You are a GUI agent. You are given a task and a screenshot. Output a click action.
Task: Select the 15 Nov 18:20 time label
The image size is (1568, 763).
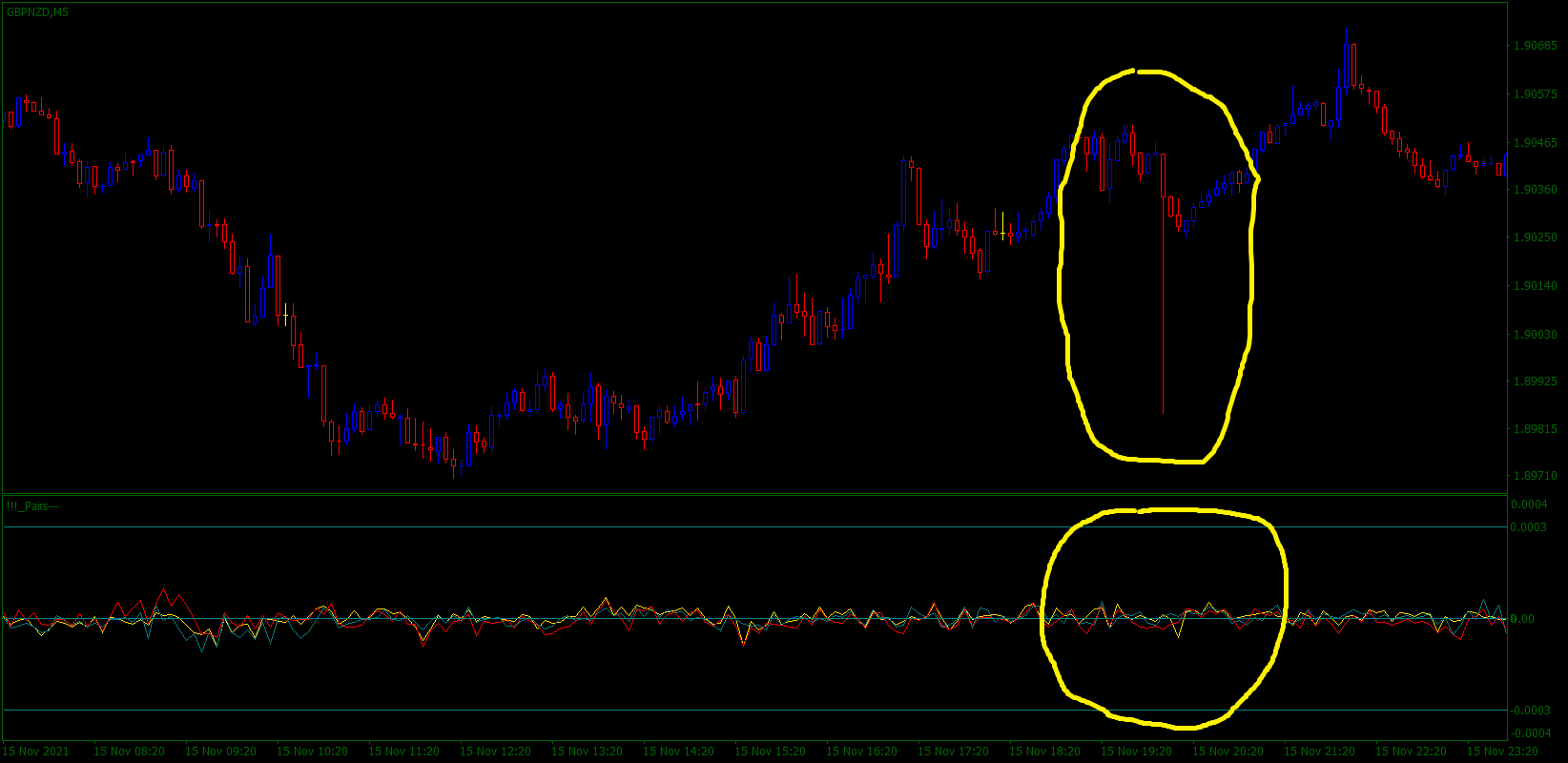pyautogui.click(x=1044, y=752)
